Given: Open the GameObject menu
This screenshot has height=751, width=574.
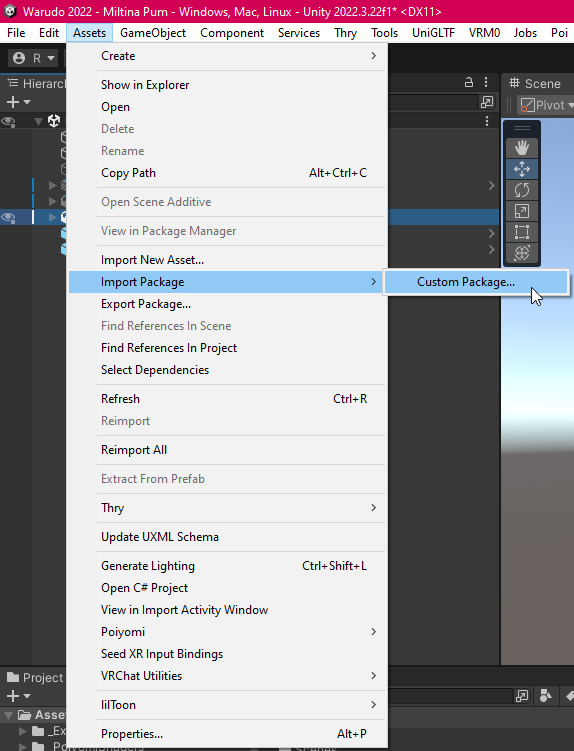Looking at the screenshot, I should tap(153, 33).
